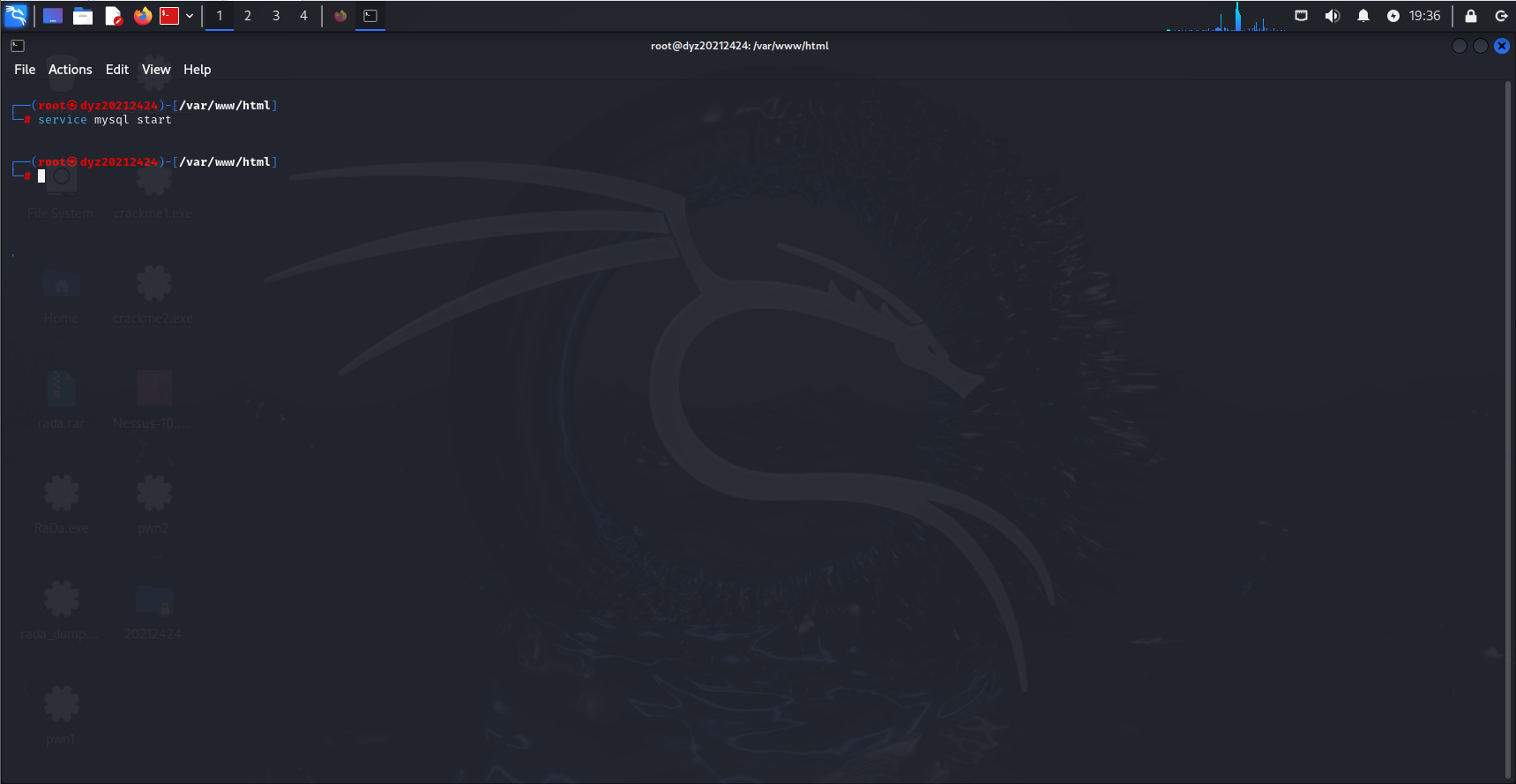Click the 'service mysql start' command text
This screenshot has width=1516, height=784.
coord(105,120)
